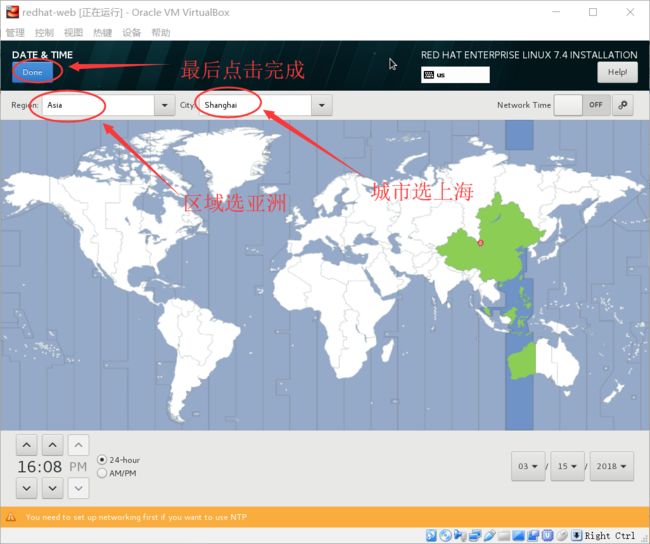Click the NTP networking warning message
This screenshot has width=650, height=544.
[x=136, y=517]
